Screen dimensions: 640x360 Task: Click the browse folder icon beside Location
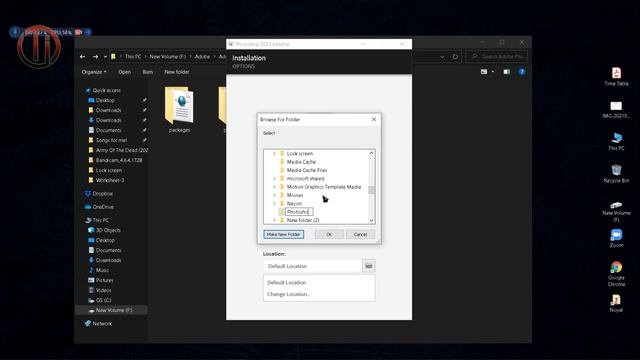coord(369,266)
